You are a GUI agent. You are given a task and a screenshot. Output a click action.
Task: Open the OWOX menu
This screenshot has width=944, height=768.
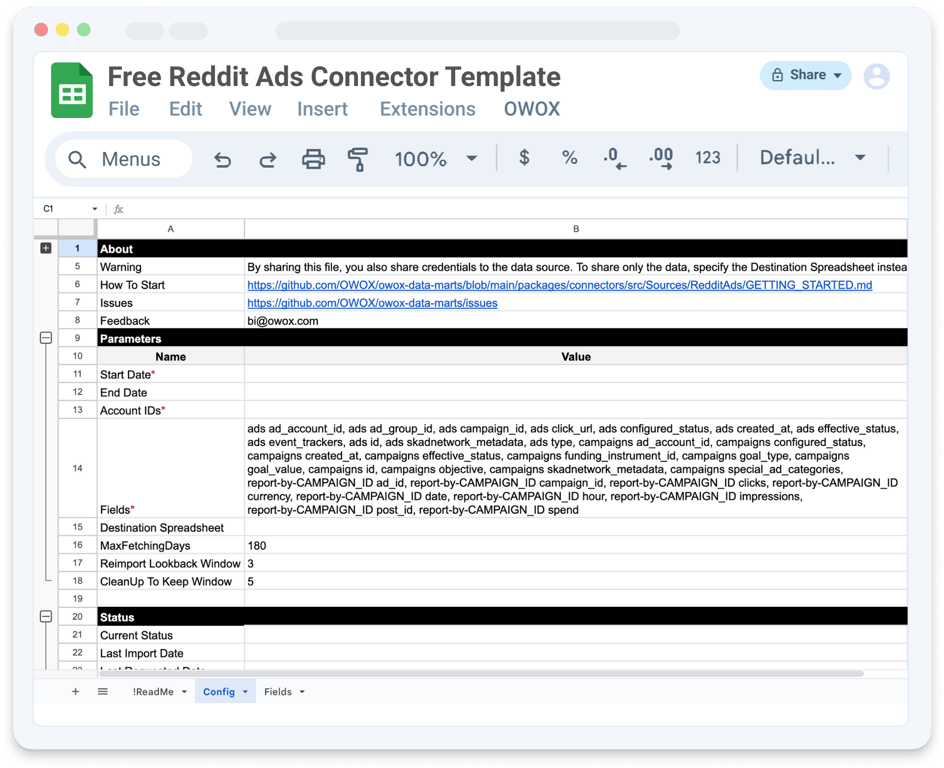point(532,109)
